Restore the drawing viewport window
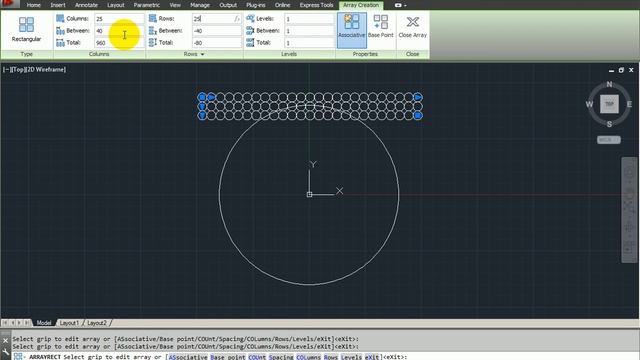 621,70
